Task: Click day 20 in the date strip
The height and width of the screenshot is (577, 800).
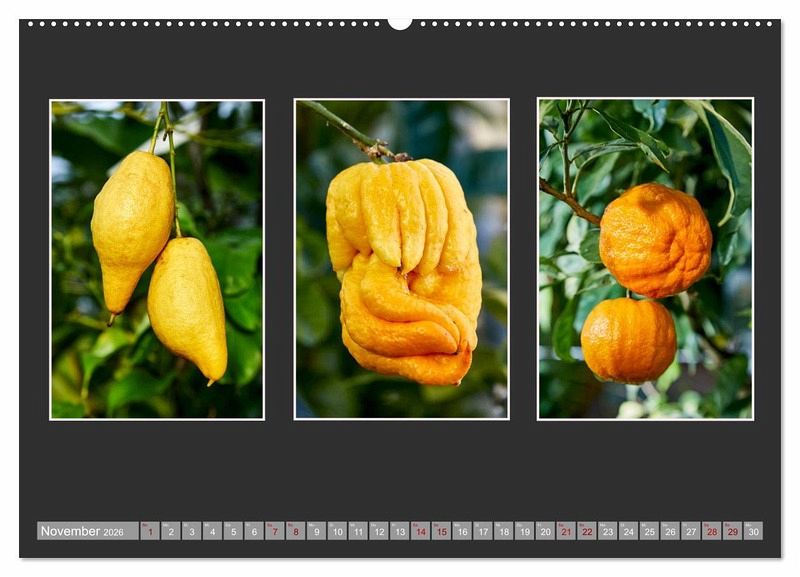Action: (x=545, y=531)
